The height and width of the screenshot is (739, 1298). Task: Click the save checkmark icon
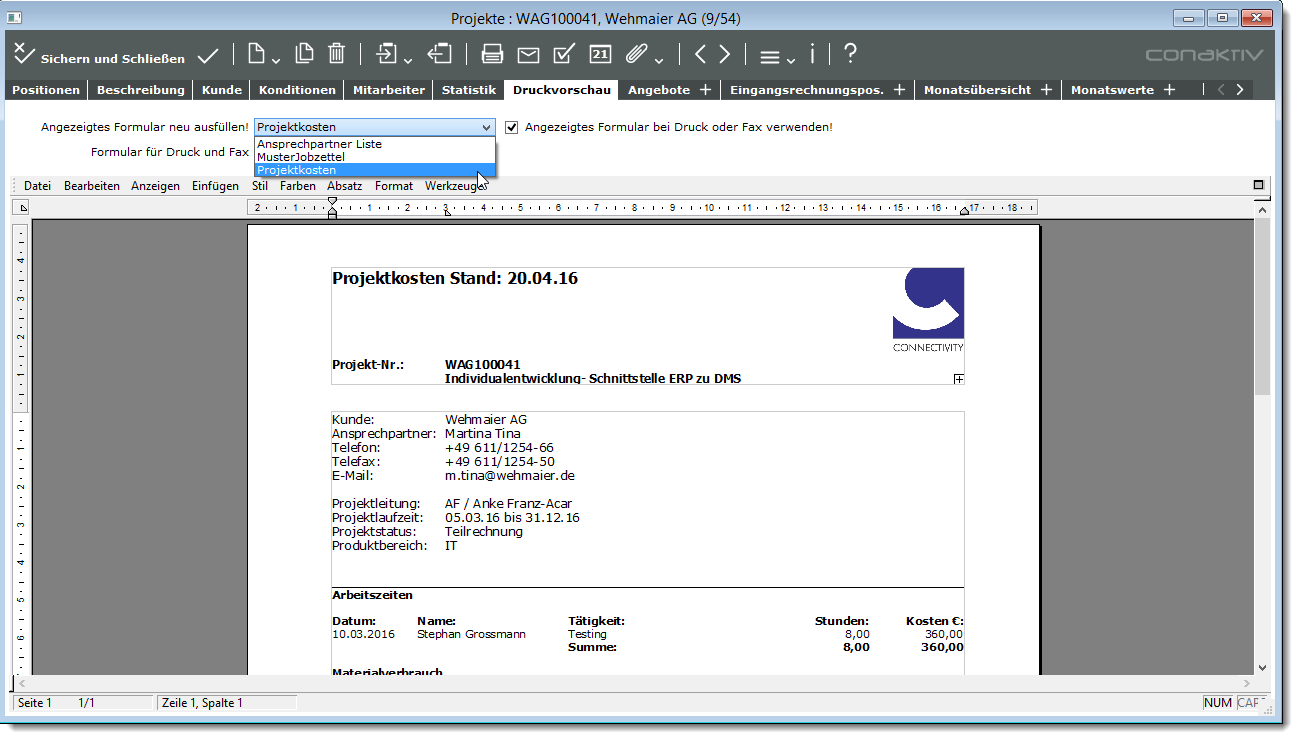point(208,55)
